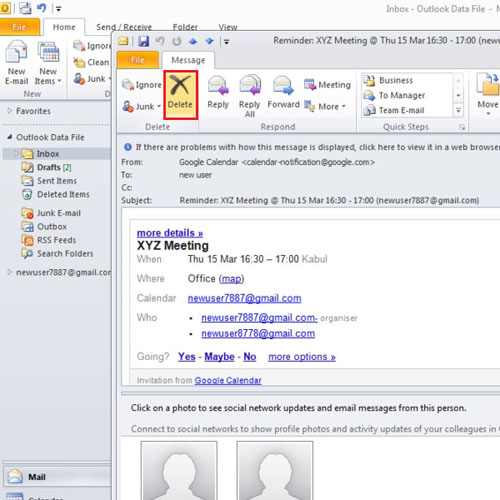Image resolution: width=500 pixels, height=500 pixels.
Task: Open the more options link
Action: click(302, 357)
